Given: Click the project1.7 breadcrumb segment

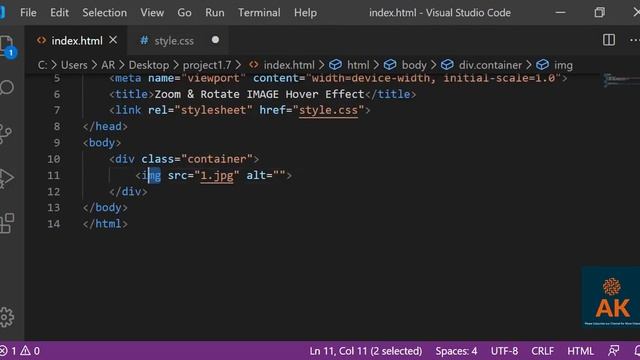Looking at the screenshot, I should click(x=207, y=65).
